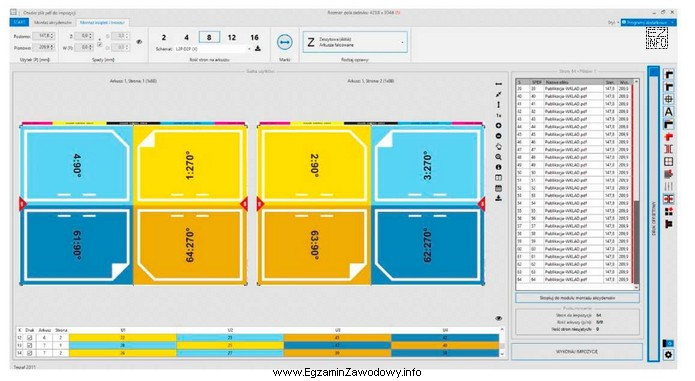
Task: Click the hand pan tool icon
Action: pos(499,146)
